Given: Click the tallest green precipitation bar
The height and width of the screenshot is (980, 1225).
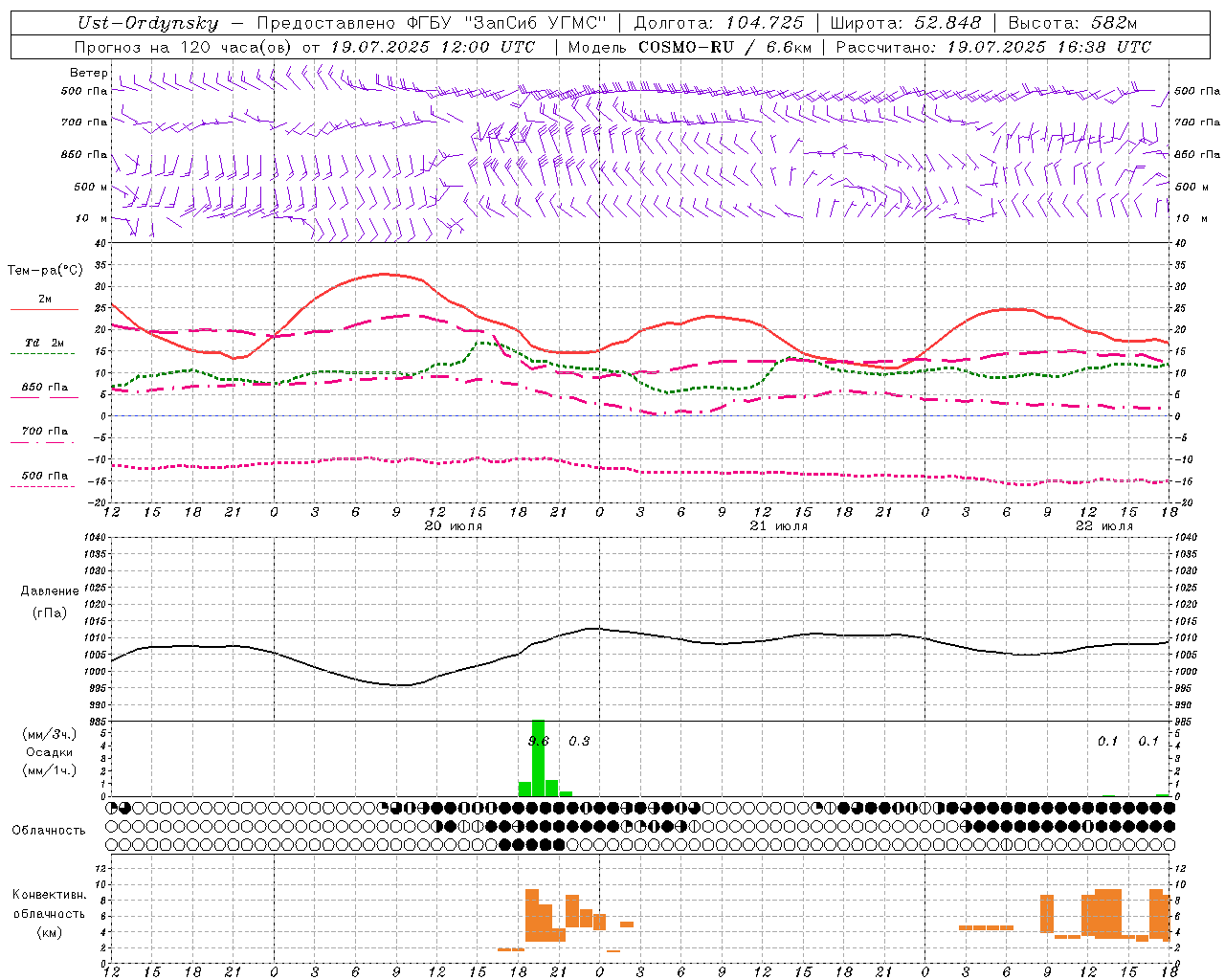Looking at the screenshot, I should coord(538,758).
